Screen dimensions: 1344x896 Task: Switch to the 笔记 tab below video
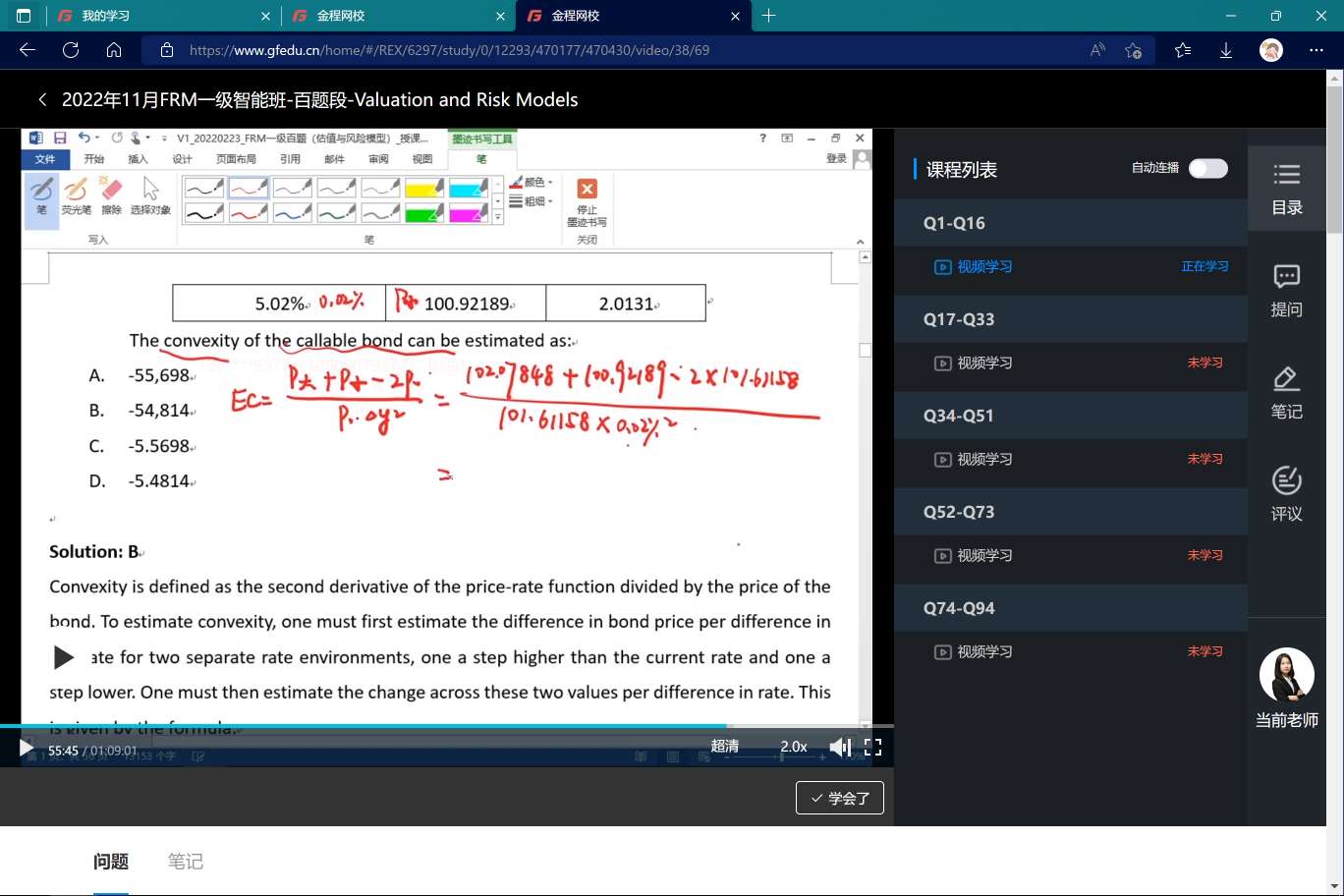[x=185, y=862]
